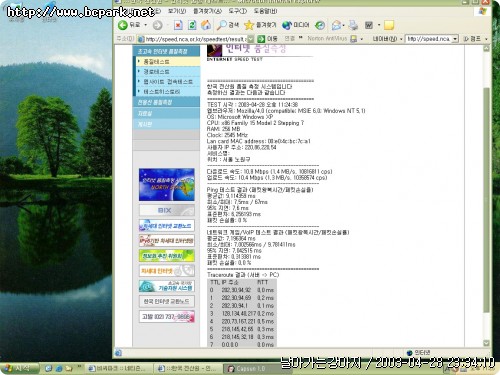Screen dimensions: 500x375
Task: Select the 품질테스트 sidebar menu item
Action: click(x=167, y=62)
